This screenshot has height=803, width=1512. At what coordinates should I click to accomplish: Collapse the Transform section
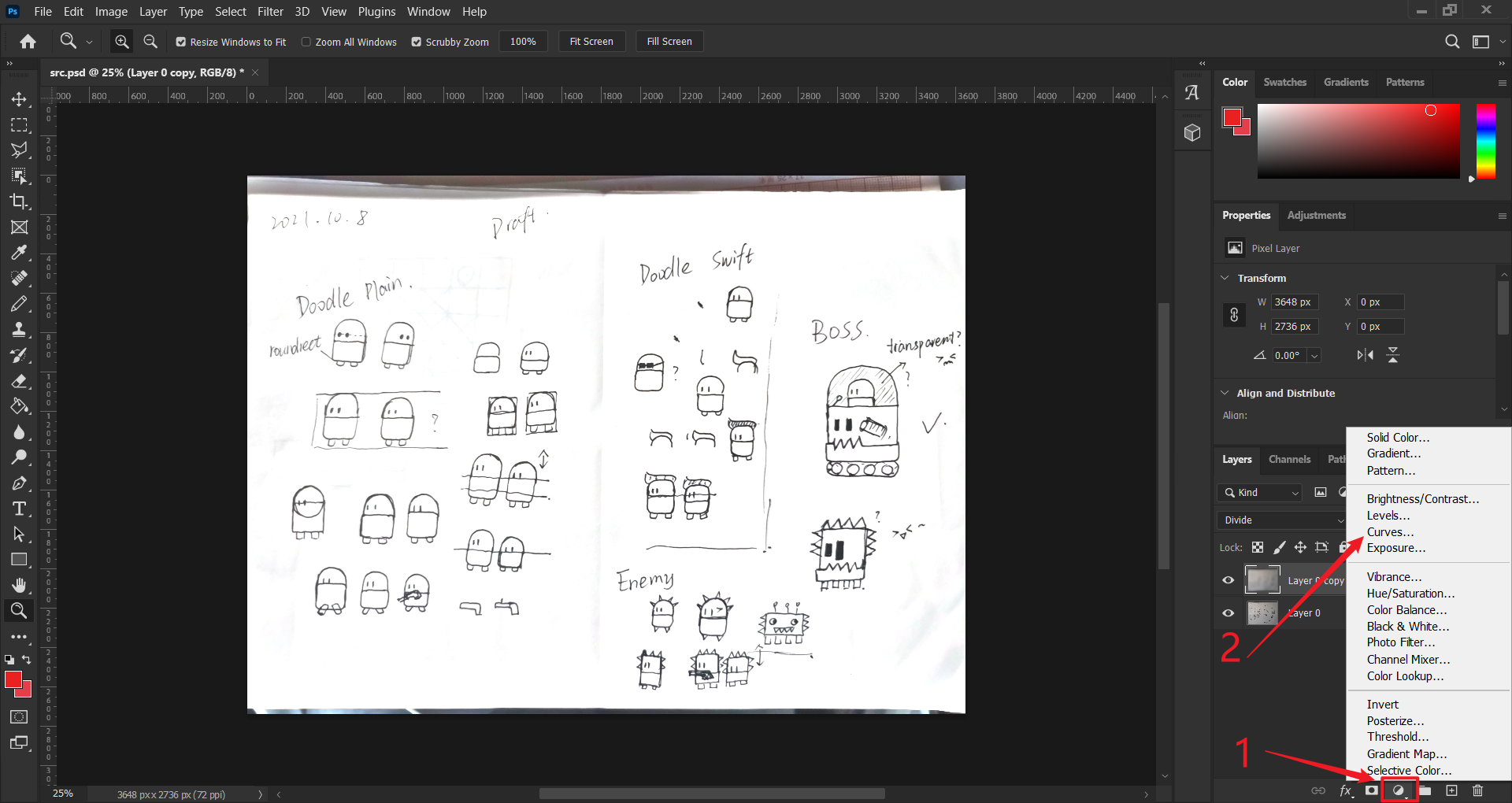click(x=1225, y=278)
